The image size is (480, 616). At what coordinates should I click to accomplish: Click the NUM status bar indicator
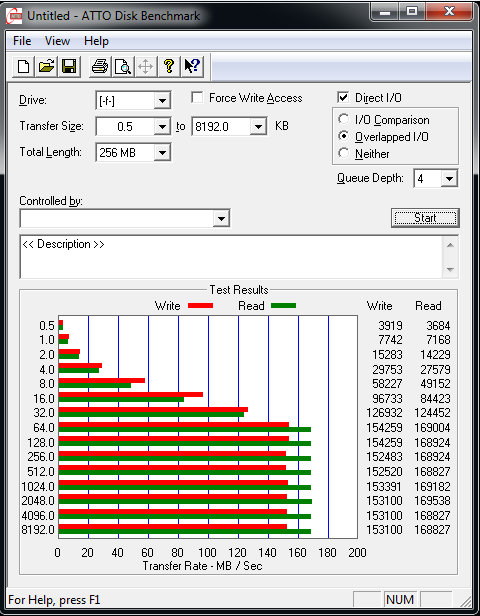click(400, 600)
